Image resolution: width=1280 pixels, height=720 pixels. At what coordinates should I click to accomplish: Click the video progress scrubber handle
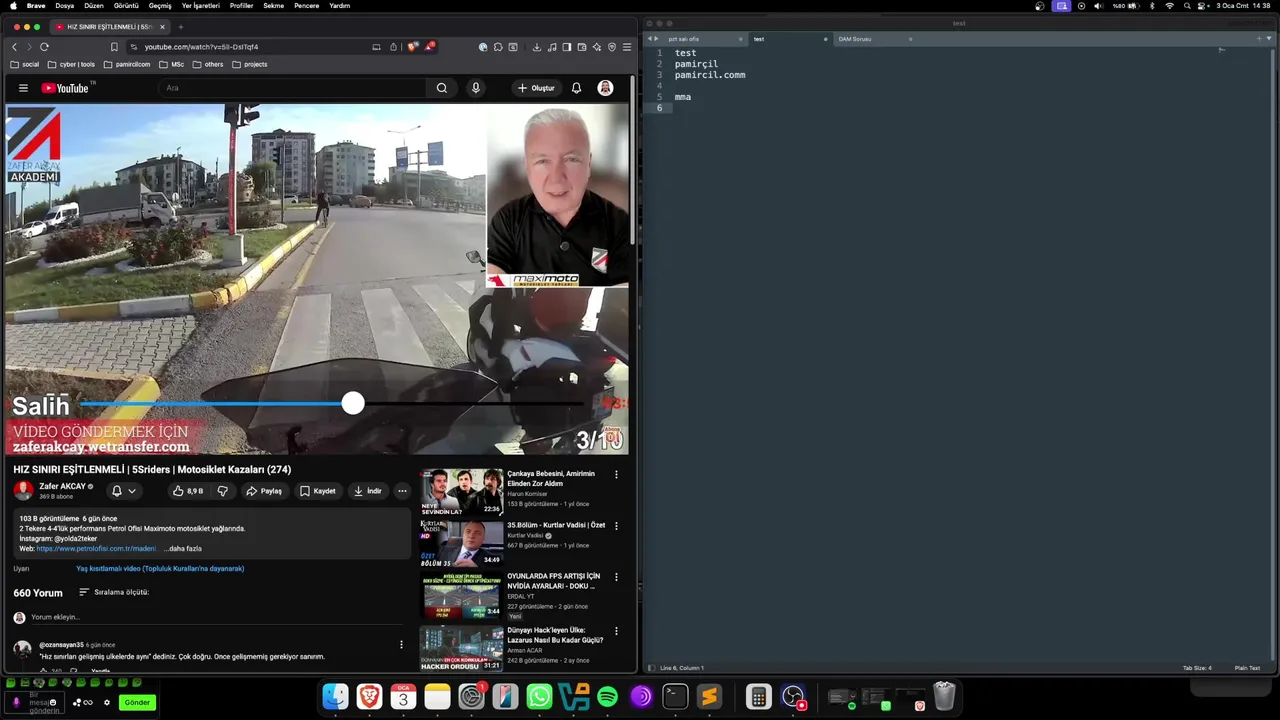click(353, 403)
